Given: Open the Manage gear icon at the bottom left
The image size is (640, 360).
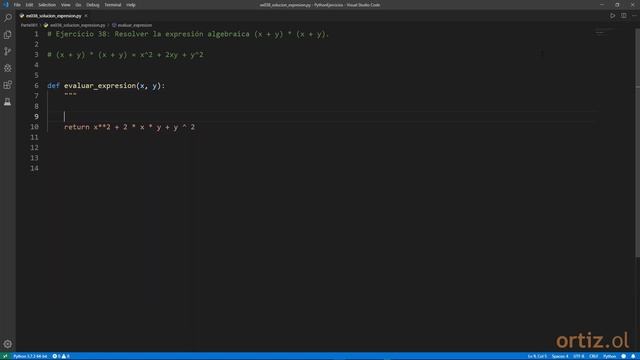Looking at the screenshot, I should (8, 344).
